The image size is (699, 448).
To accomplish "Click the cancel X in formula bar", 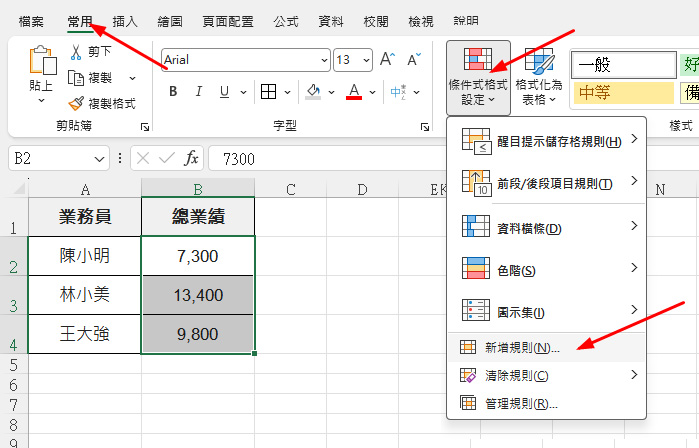I will tap(143, 158).
